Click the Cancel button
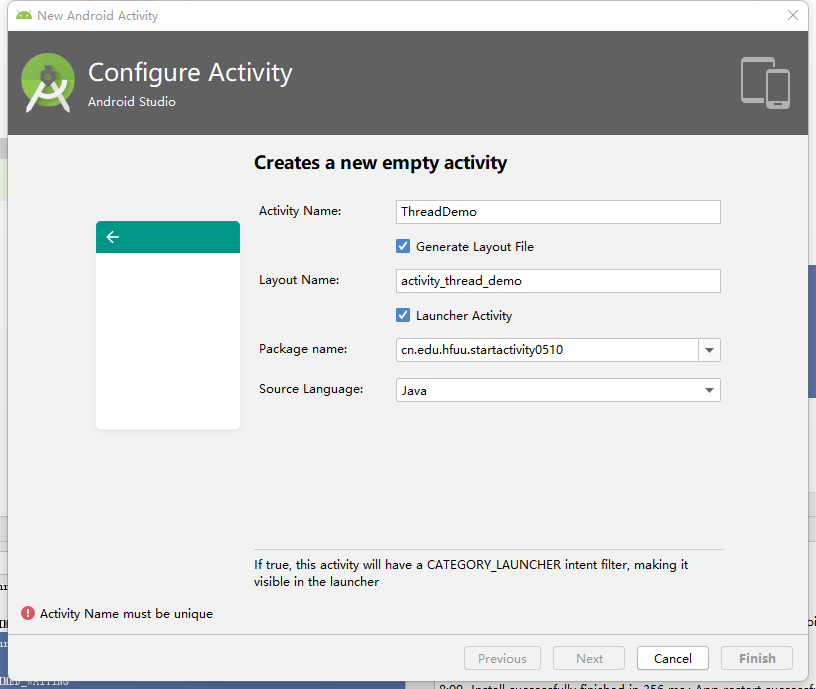The width and height of the screenshot is (816, 689). [672, 658]
